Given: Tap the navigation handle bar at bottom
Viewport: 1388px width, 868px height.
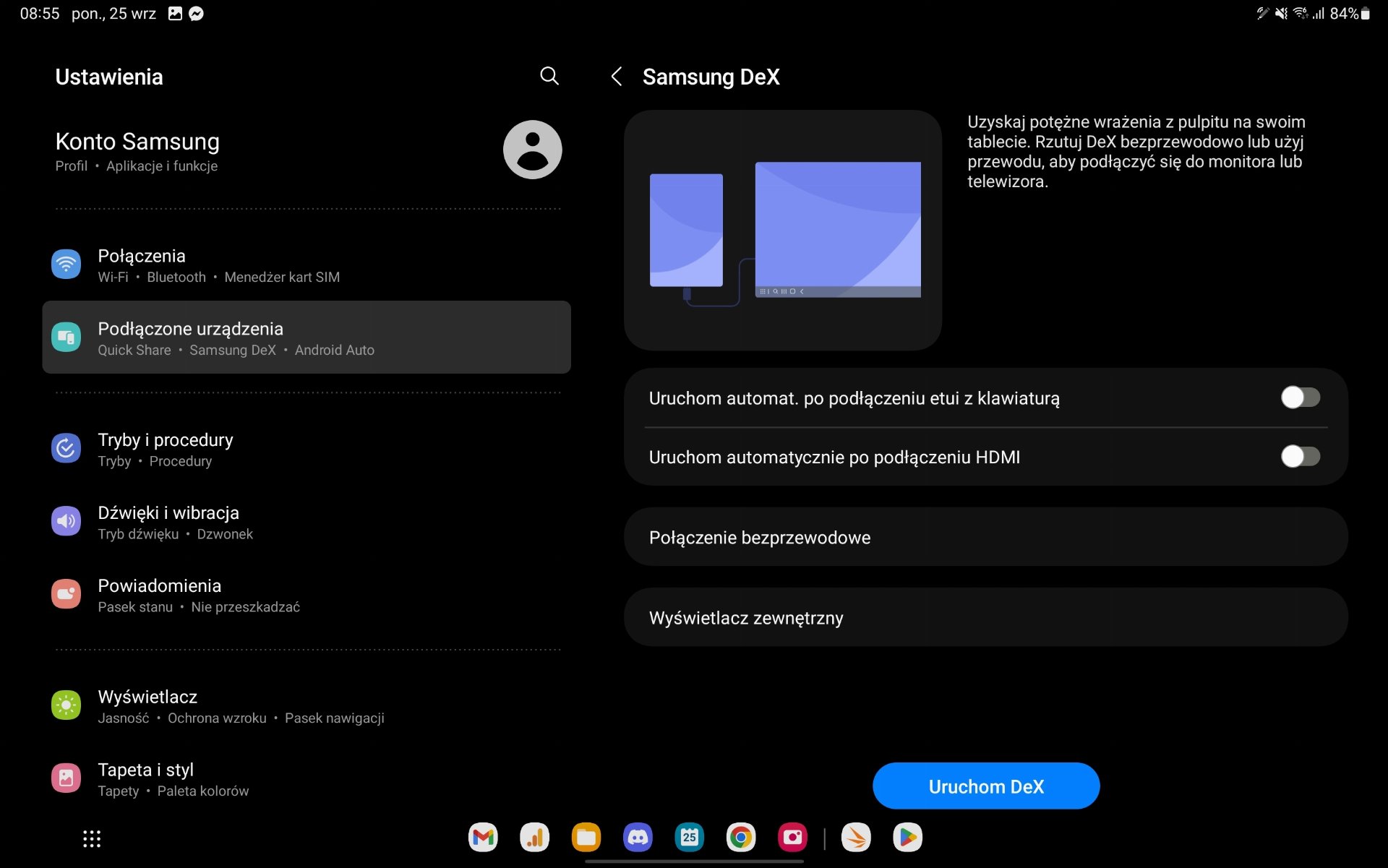Looking at the screenshot, I should coord(694,861).
